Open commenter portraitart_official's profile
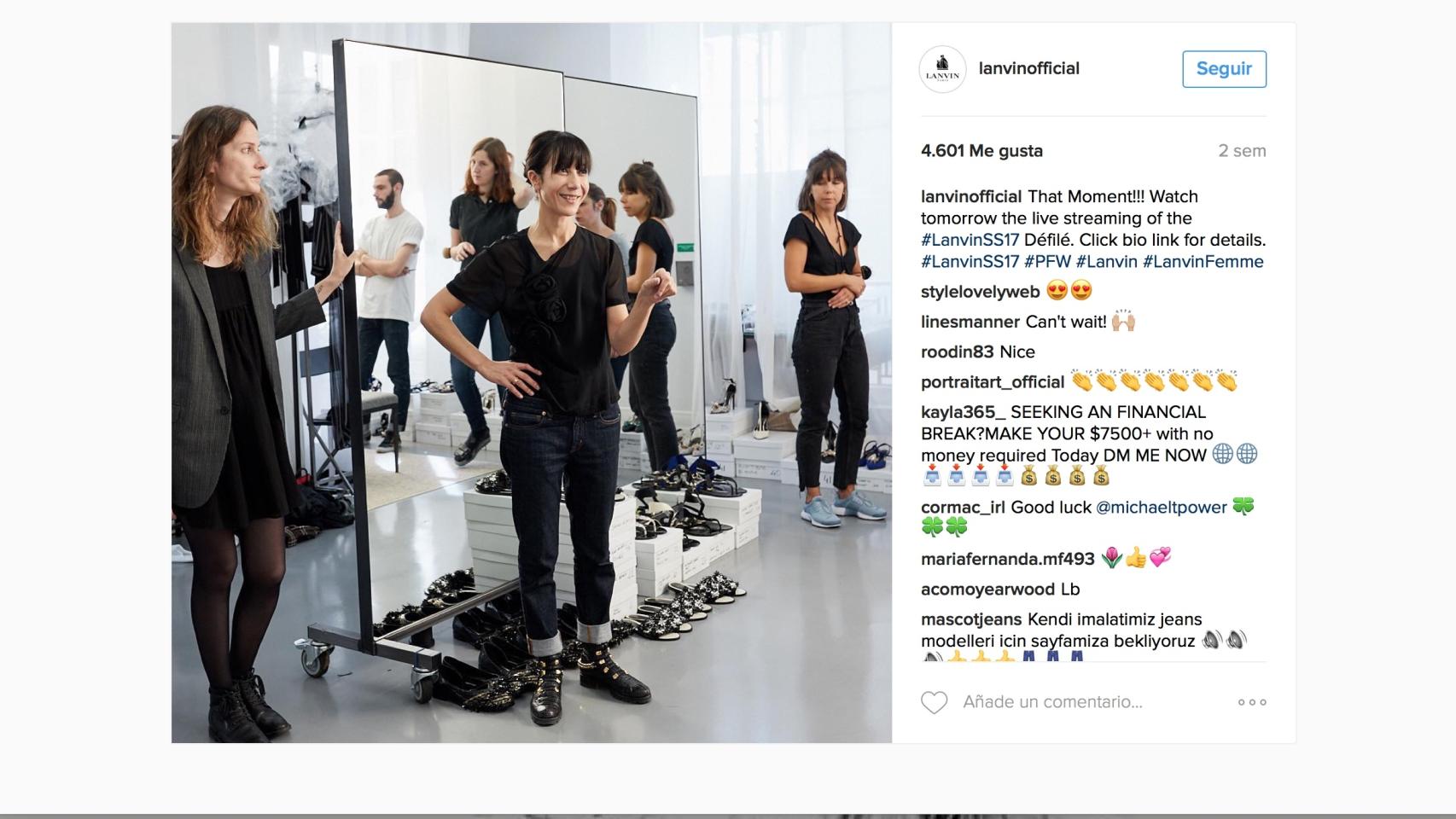This screenshot has height=819, width=1456. pos(993,382)
